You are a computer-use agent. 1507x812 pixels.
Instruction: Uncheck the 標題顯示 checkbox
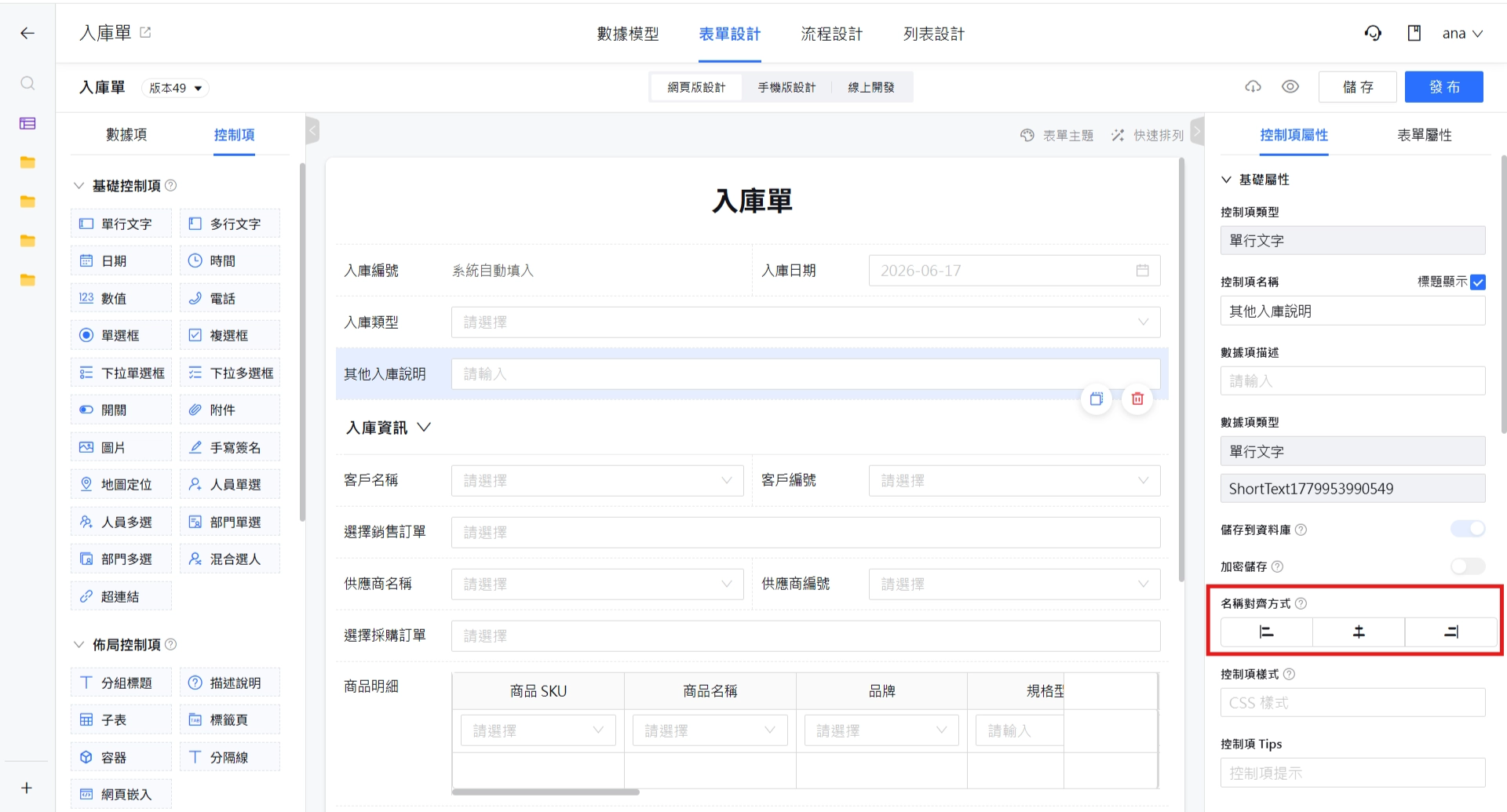(1478, 282)
